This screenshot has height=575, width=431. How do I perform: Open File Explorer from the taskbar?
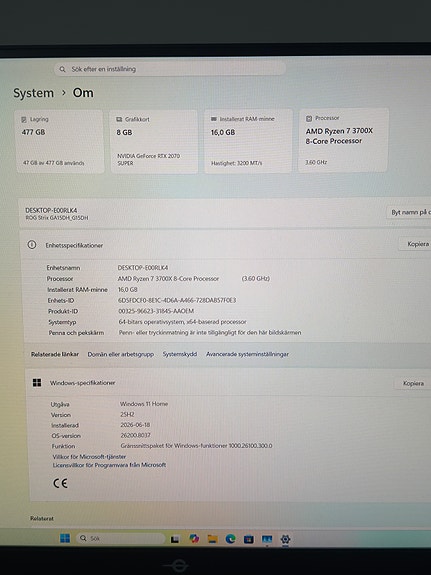point(212,539)
